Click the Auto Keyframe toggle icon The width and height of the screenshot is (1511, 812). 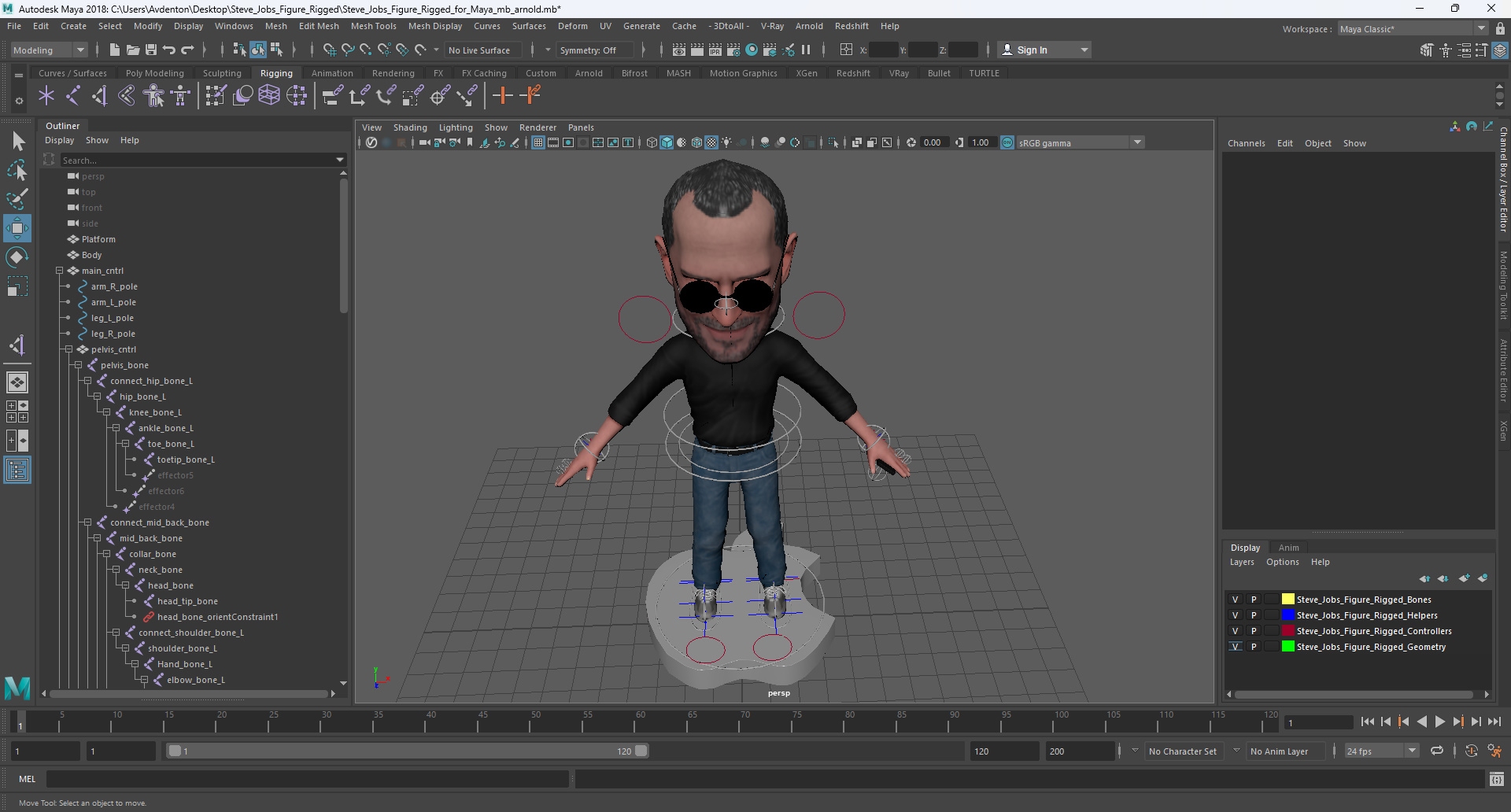pos(1471,751)
